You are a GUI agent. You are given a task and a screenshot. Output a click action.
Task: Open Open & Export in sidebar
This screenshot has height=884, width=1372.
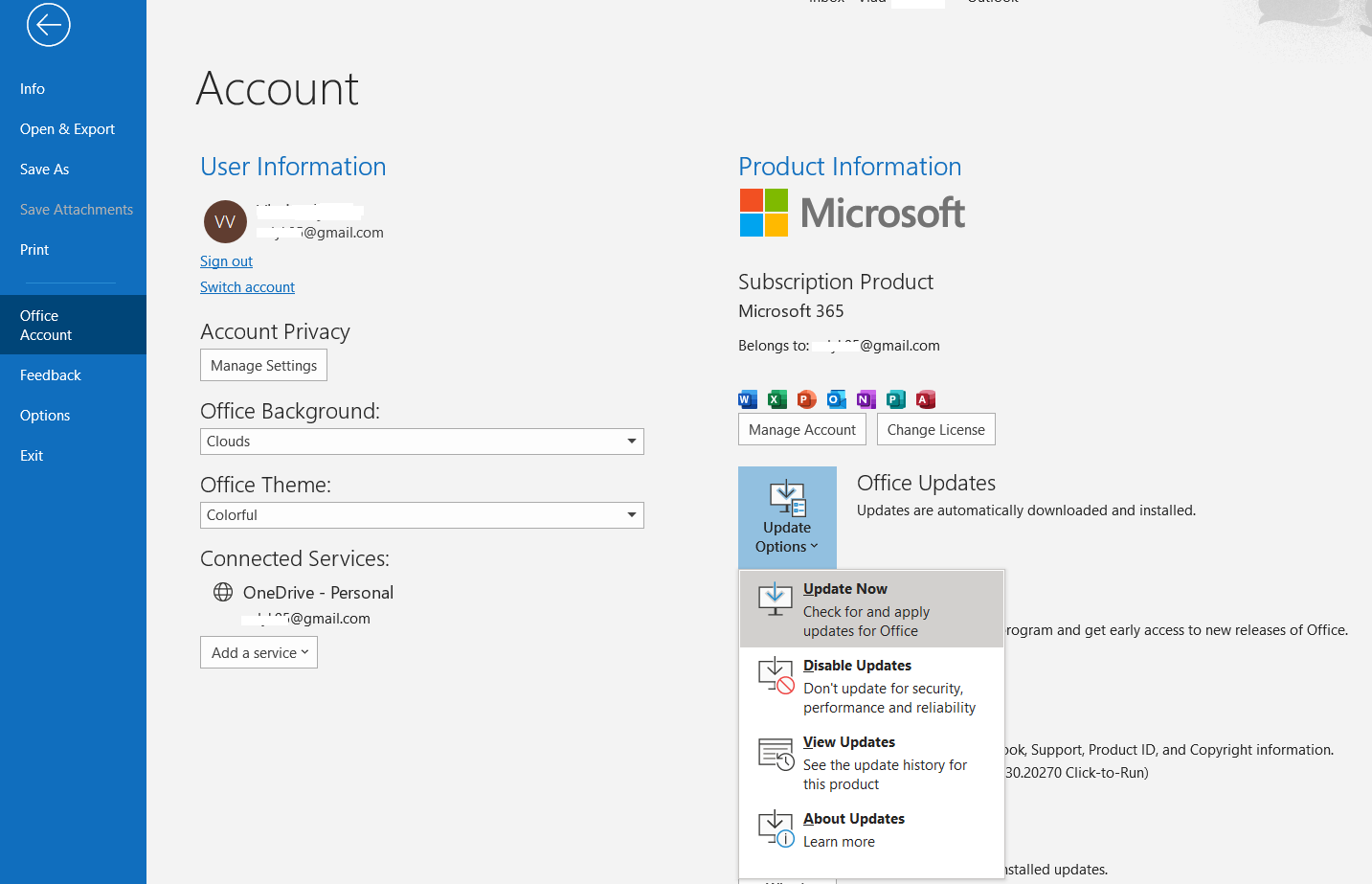point(73,129)
